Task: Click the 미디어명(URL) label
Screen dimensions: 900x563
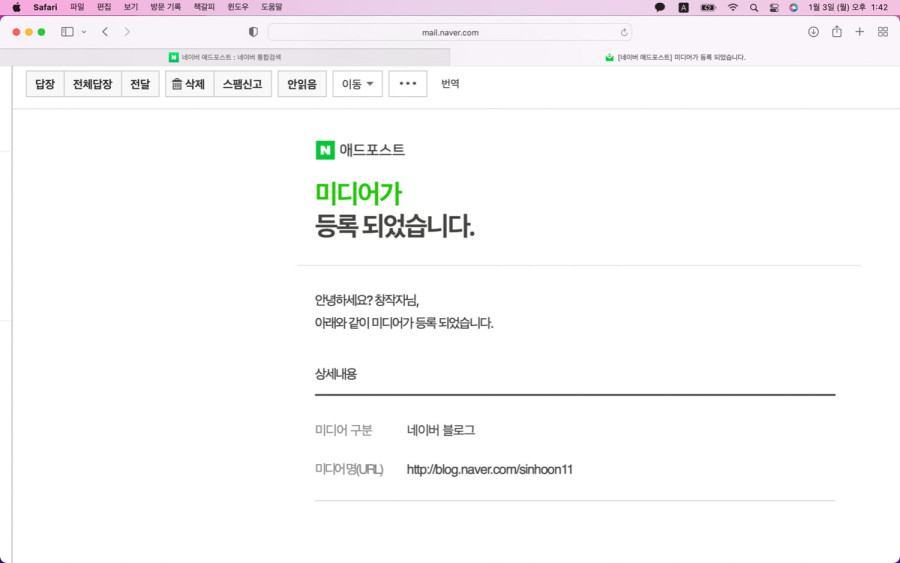Action: tap(349, 469)
